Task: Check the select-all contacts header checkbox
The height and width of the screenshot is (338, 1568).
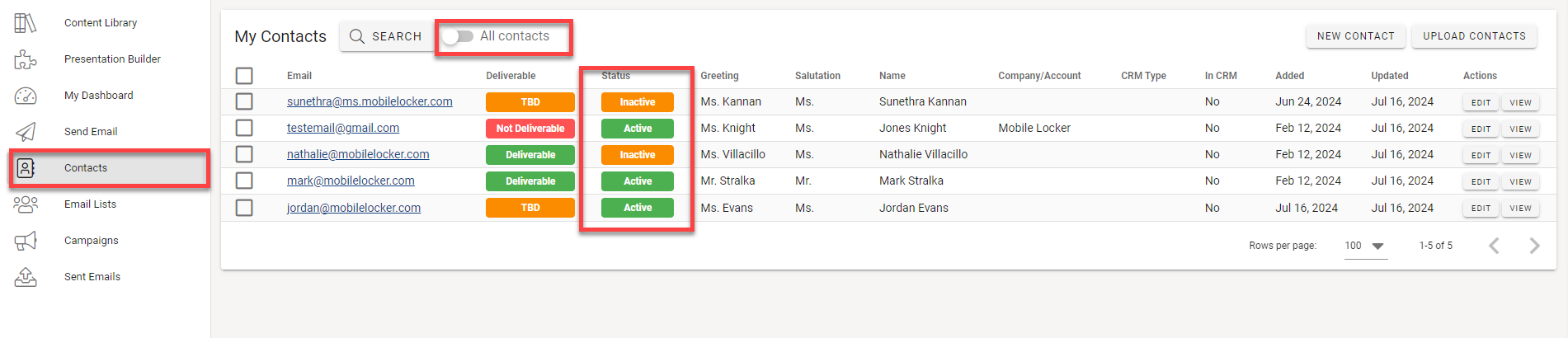Action: 244,76
